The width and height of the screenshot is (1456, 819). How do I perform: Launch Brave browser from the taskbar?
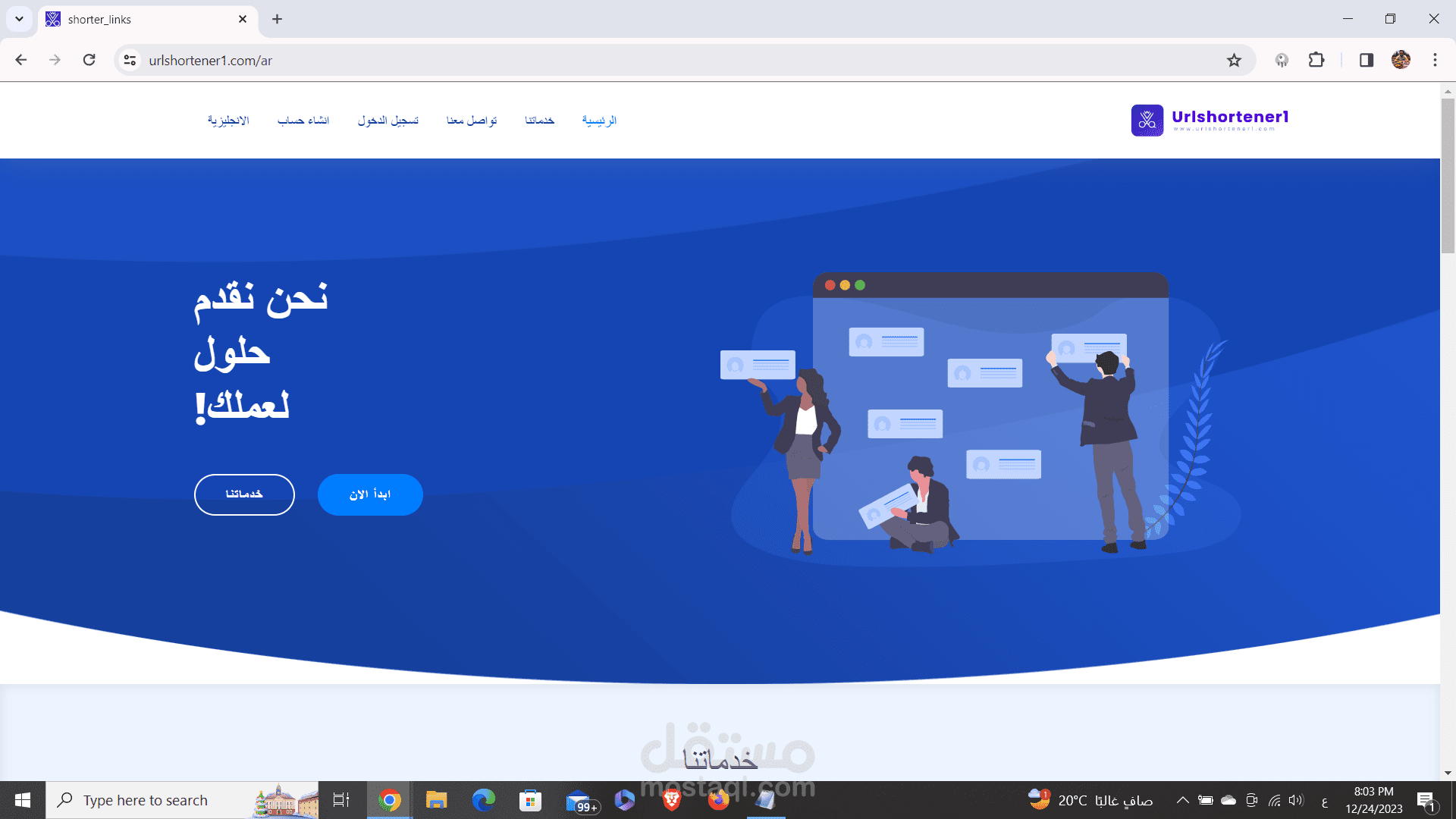point(670,799)
